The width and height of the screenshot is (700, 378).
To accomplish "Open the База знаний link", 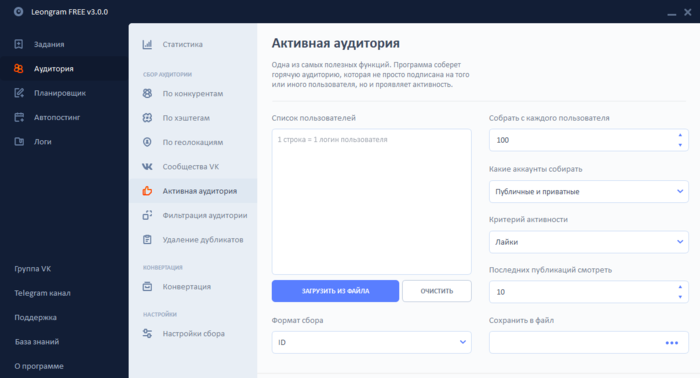I will pos(37,342).
